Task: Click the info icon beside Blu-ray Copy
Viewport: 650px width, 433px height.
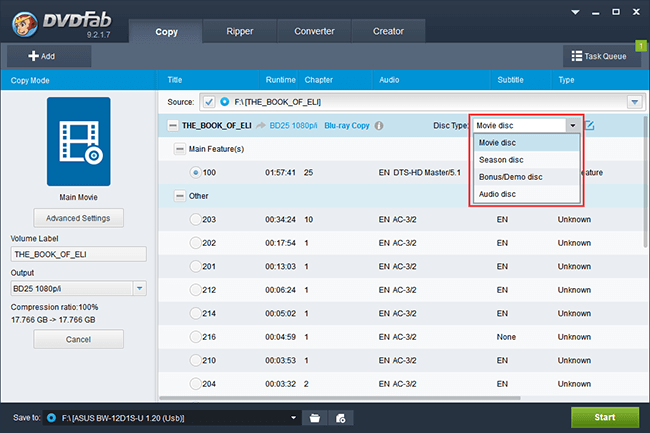Action: 379,126
